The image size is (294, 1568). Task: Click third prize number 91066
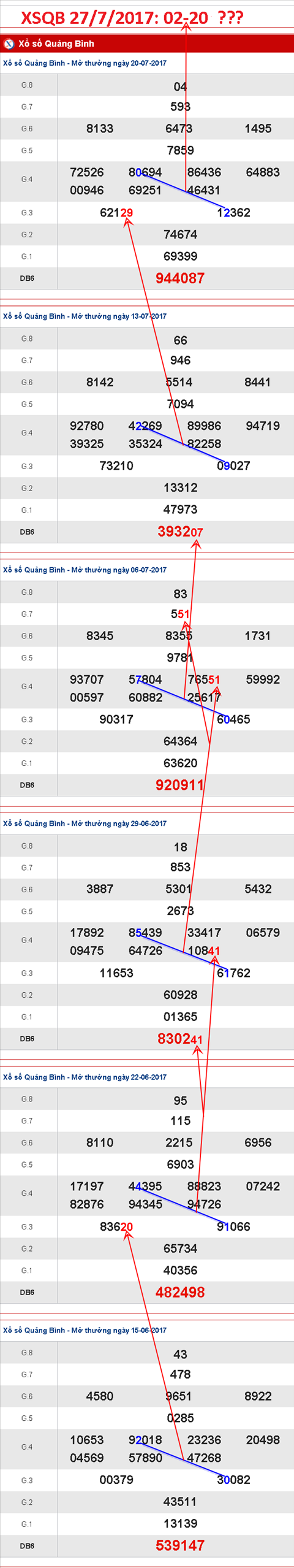pos(233,1226)
